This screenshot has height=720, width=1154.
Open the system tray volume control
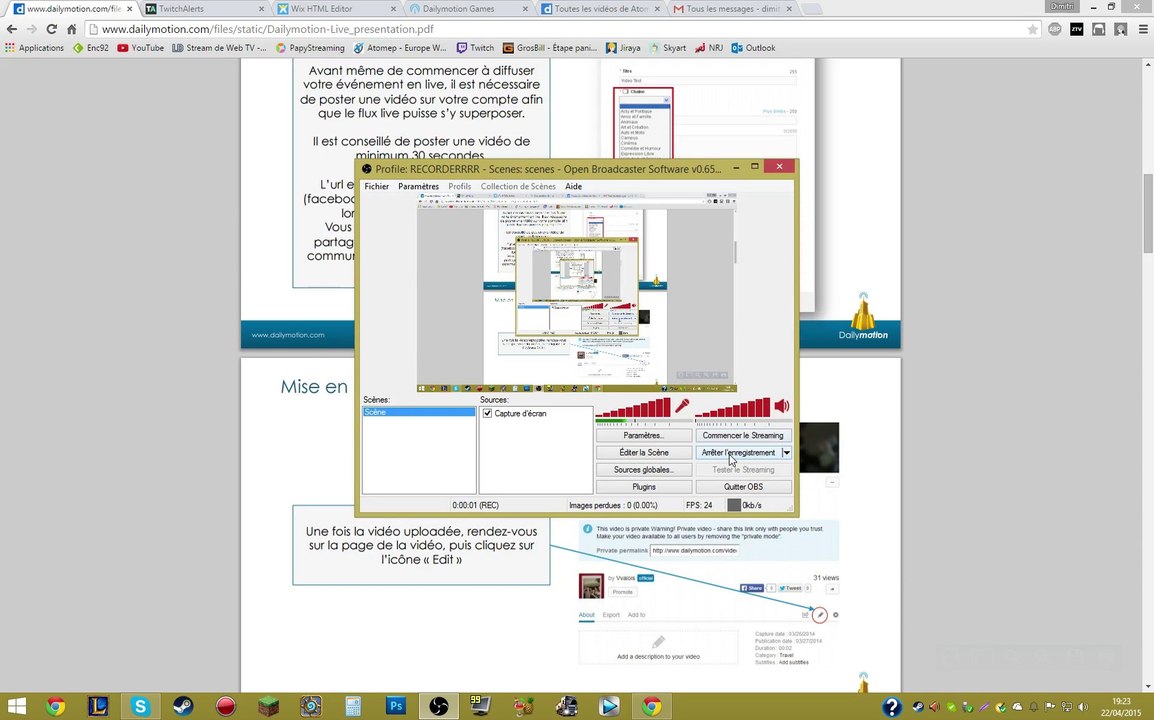pyautogui.click(x=1083, y=707)
